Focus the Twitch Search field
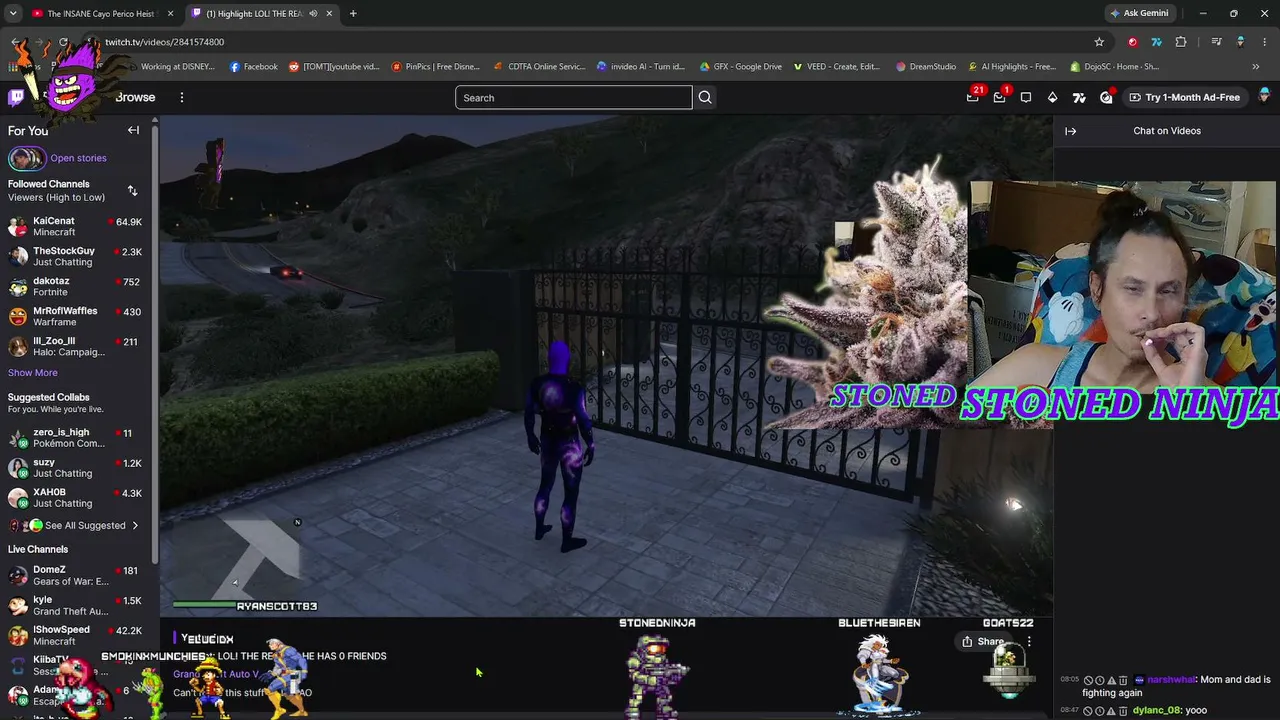This screenshot has width=1280, height=720. (573, 97)
